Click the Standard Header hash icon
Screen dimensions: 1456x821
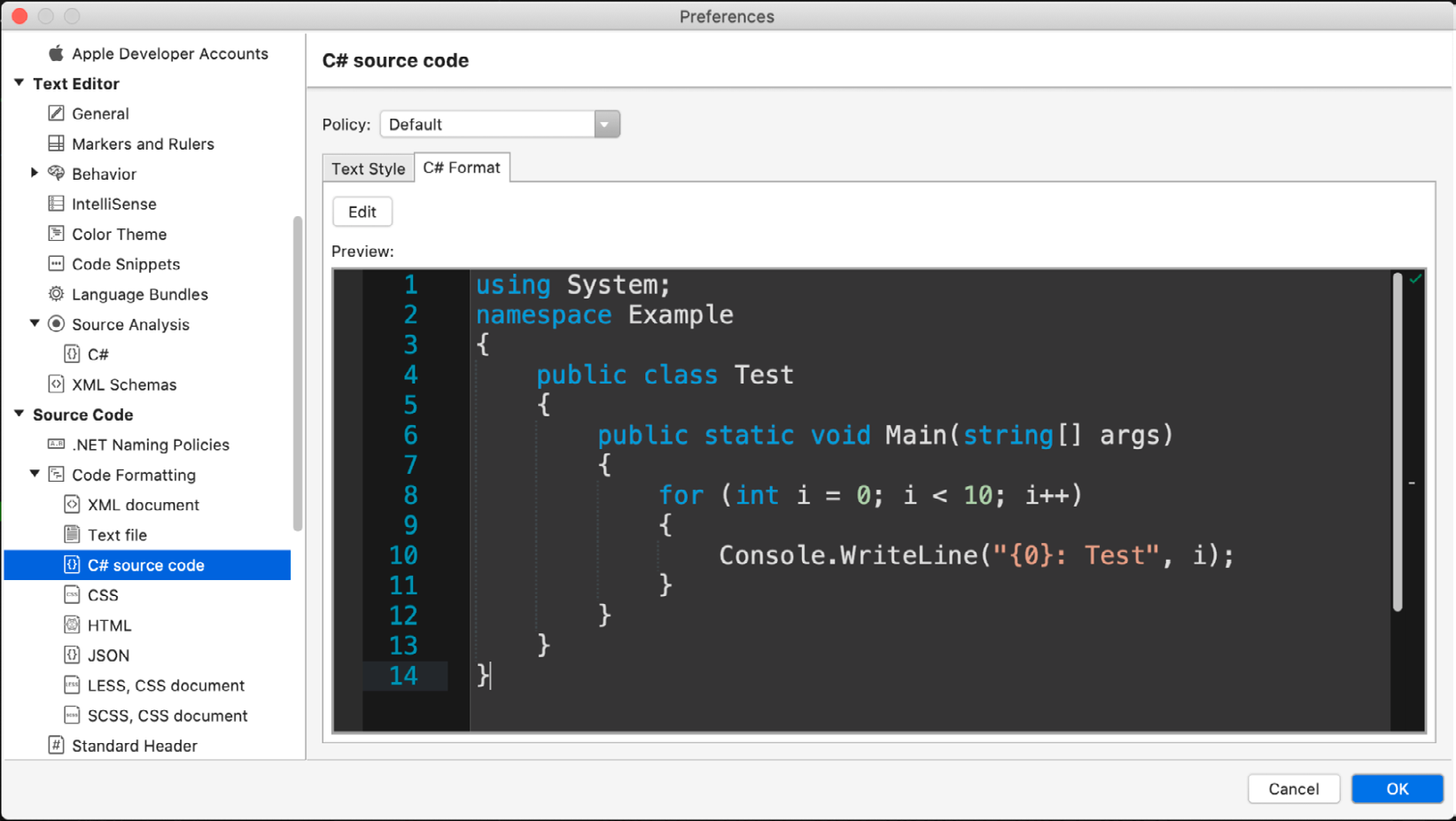pos(56,746)
